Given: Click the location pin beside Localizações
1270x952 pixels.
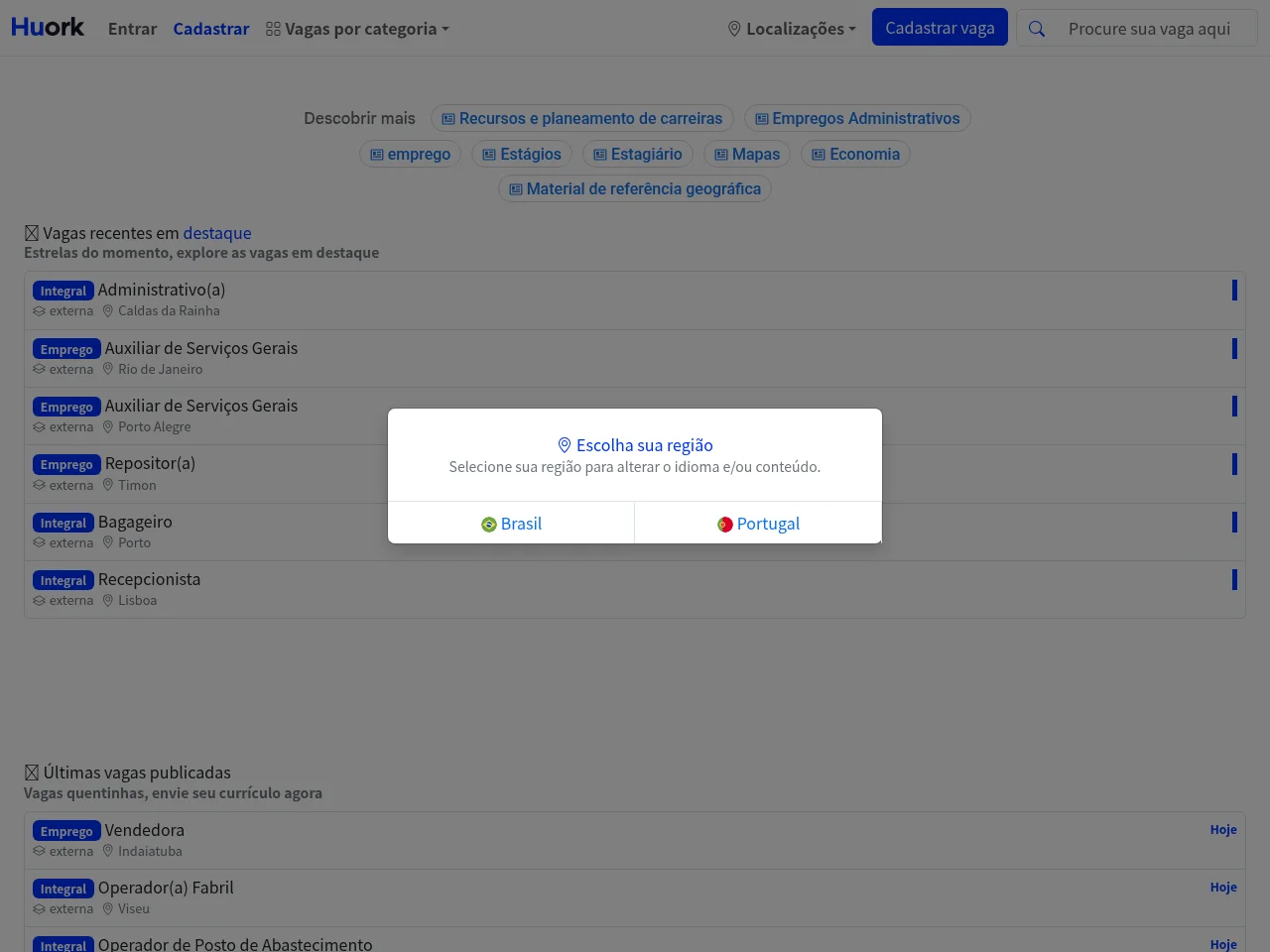Looking at the screenshot, I should 734,29.
